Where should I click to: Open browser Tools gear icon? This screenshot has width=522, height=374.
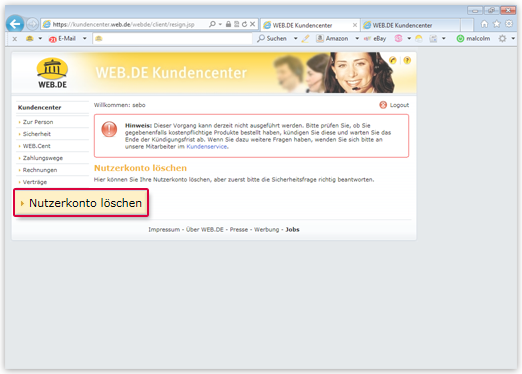tap(509, 24)
